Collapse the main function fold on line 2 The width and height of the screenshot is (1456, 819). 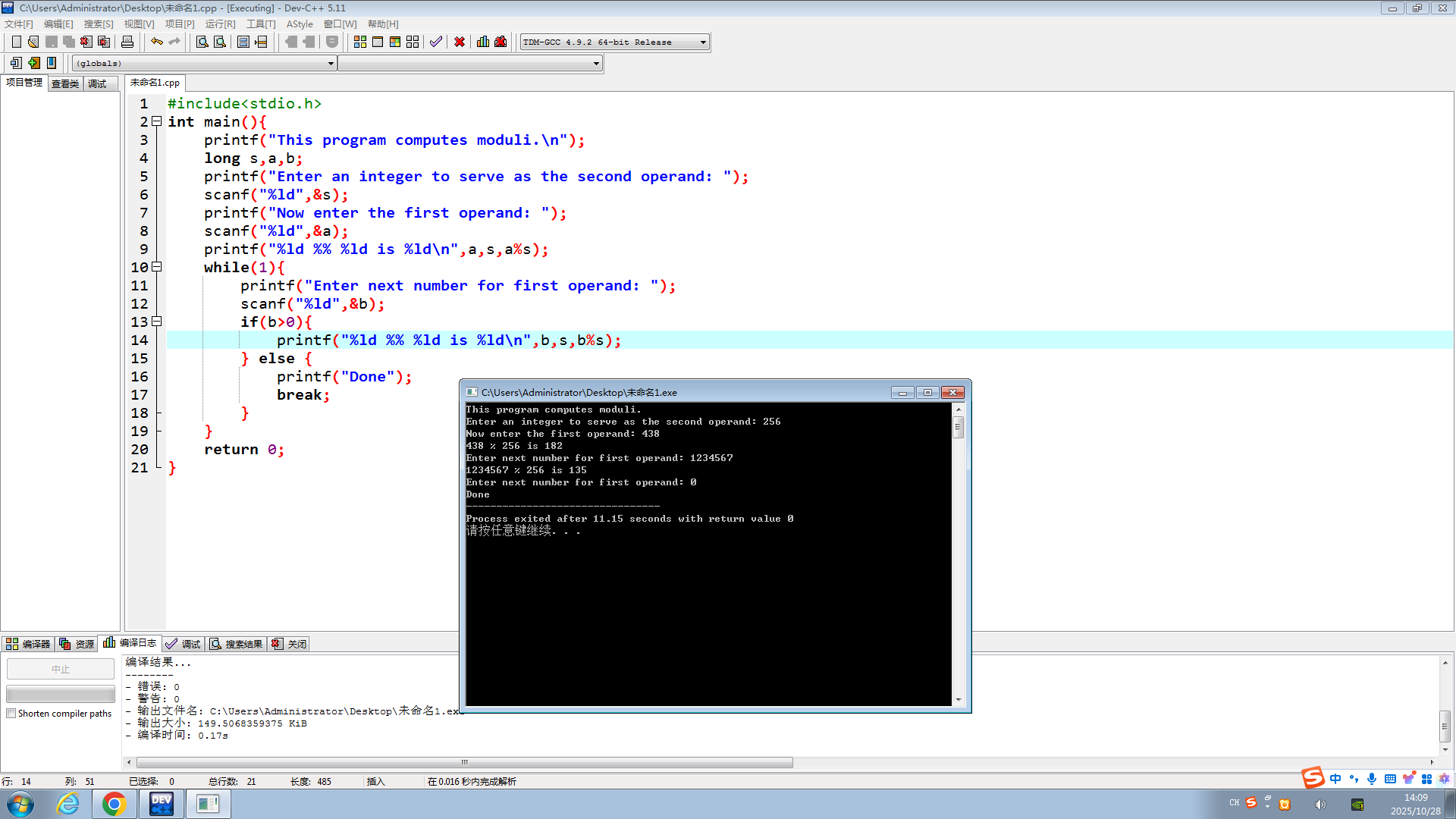click(157, 121)
